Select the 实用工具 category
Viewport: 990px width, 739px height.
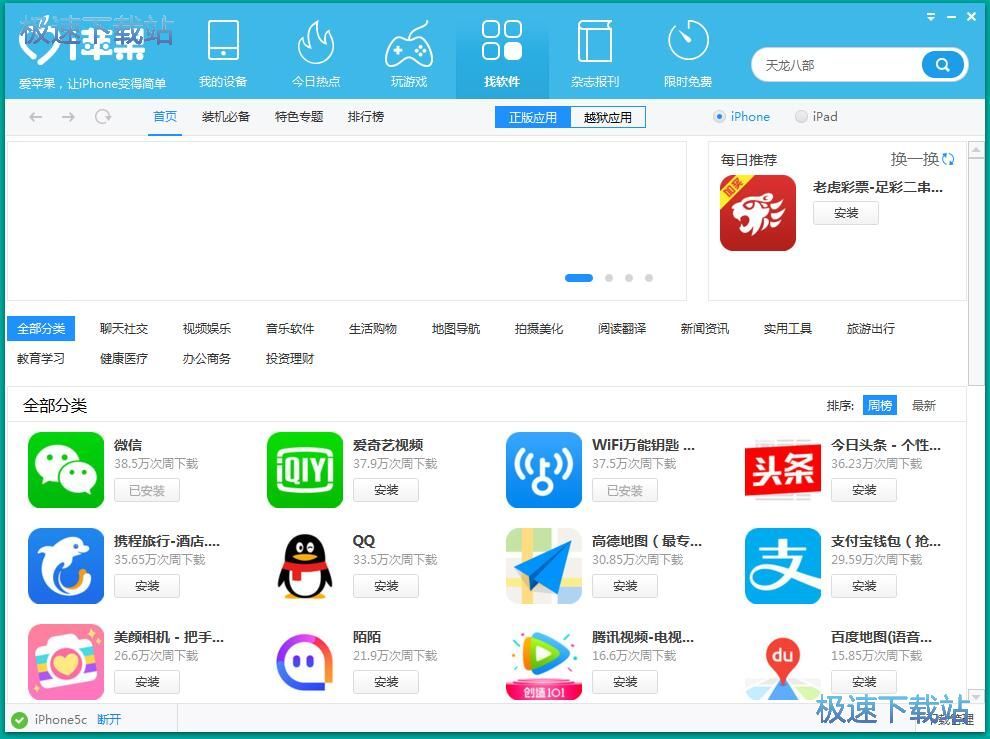coord(788,328)
